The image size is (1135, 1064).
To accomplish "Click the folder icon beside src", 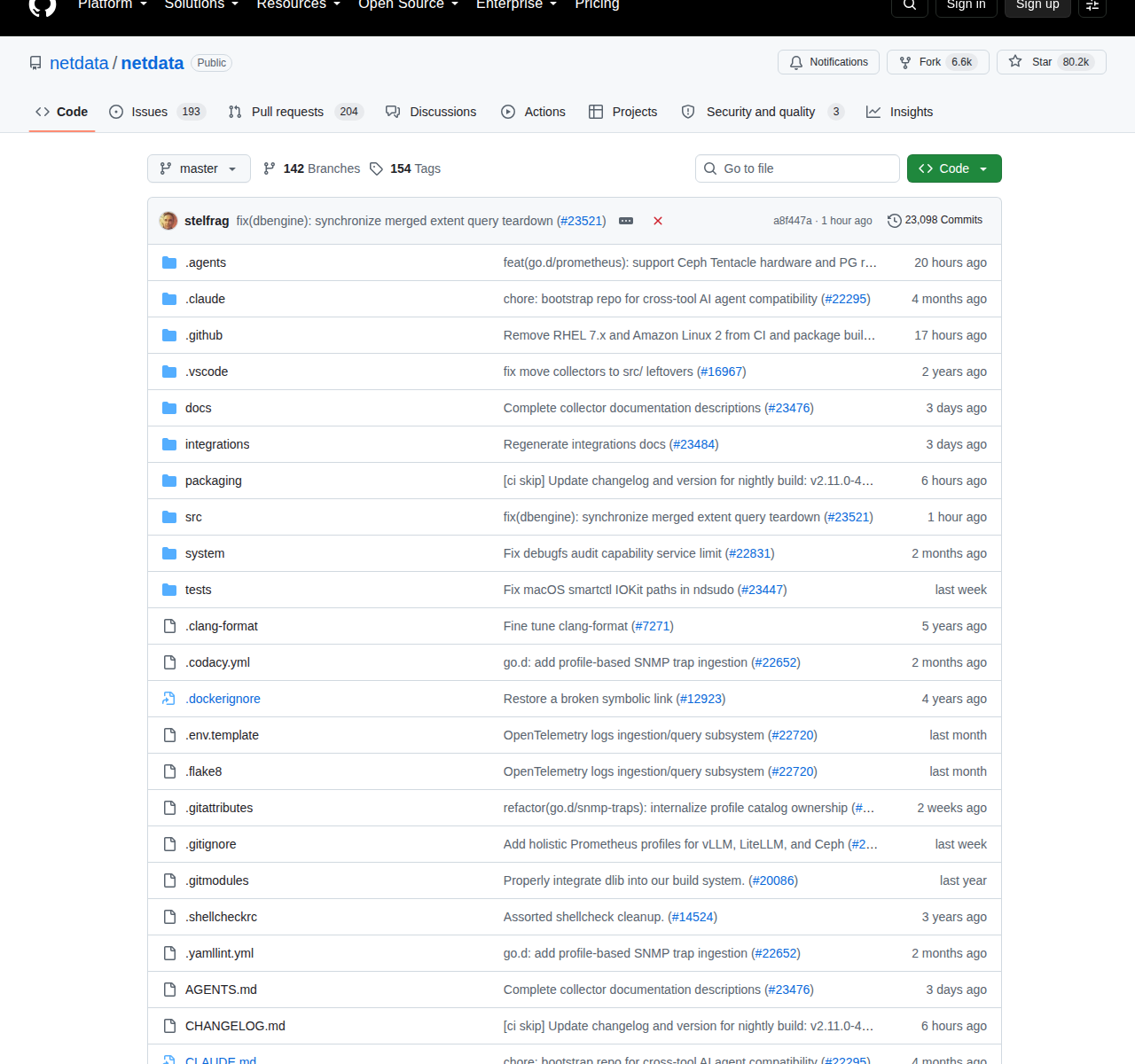I will point(169,517).
